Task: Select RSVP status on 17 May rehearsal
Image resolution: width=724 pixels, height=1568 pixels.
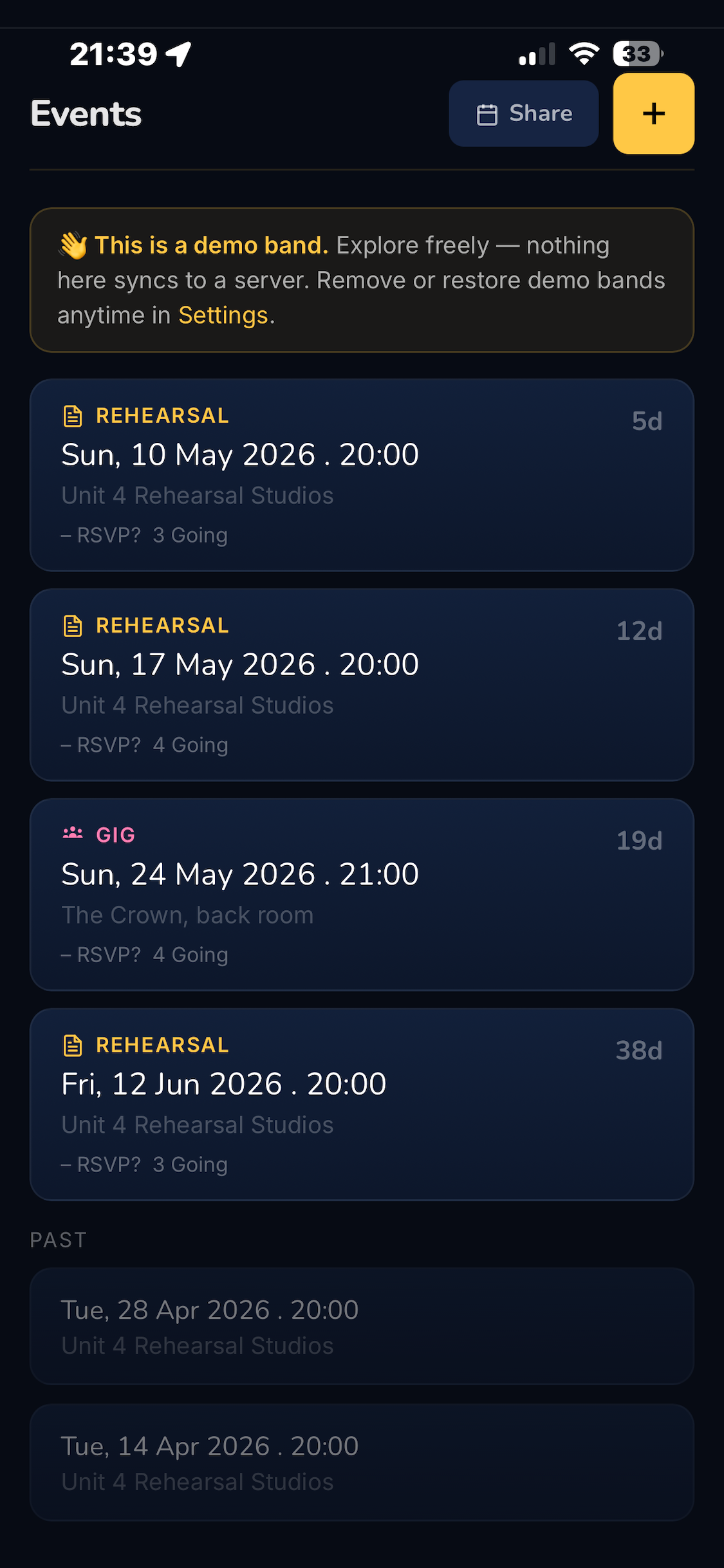Action: pos(101,745)
